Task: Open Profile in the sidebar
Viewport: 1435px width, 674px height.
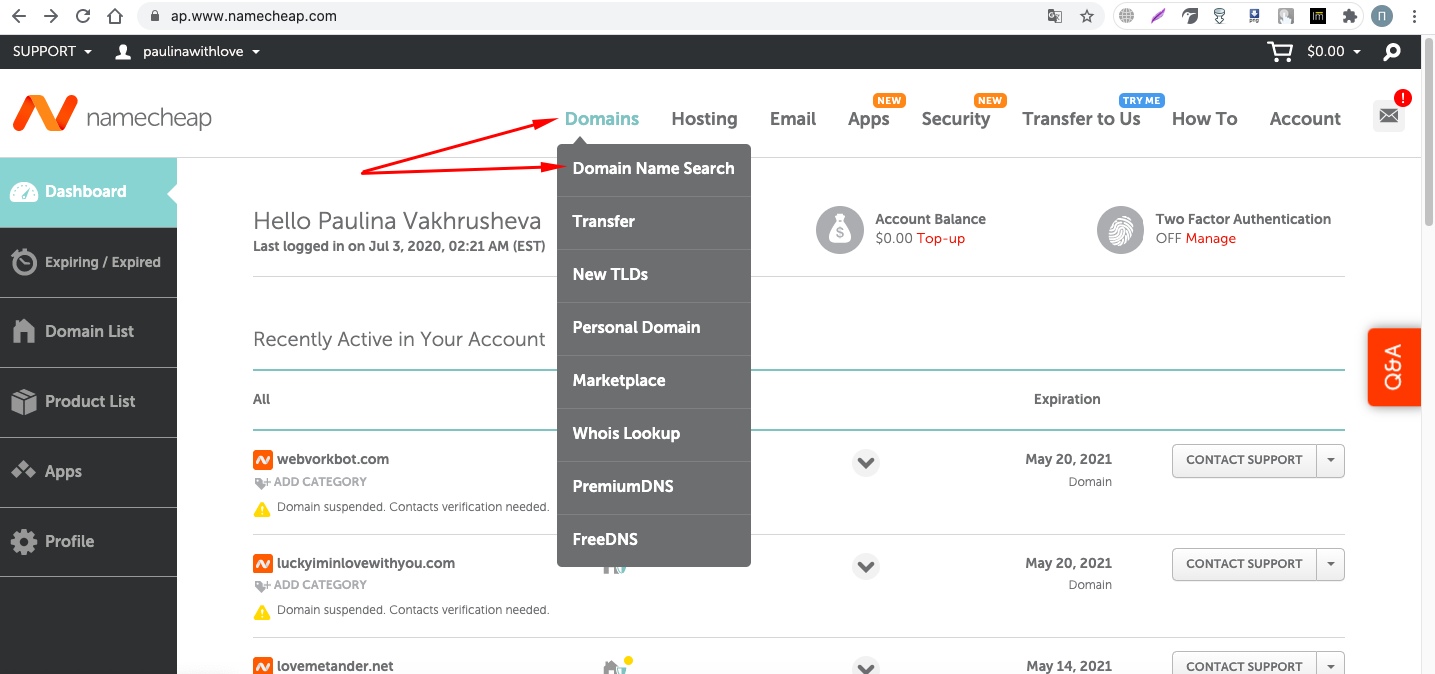Action: click(x=88, y=542)
